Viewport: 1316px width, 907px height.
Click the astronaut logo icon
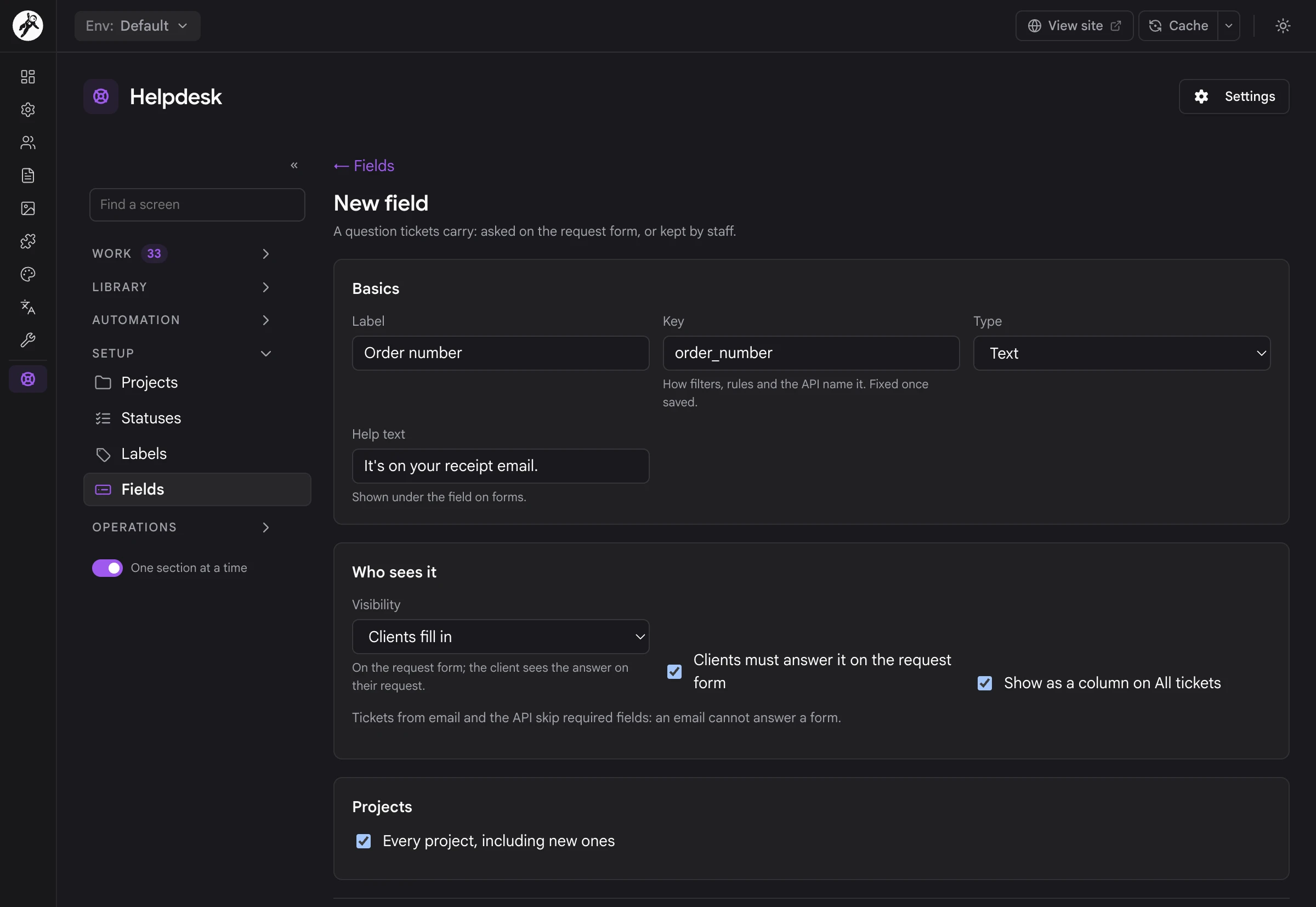[28, 26]
